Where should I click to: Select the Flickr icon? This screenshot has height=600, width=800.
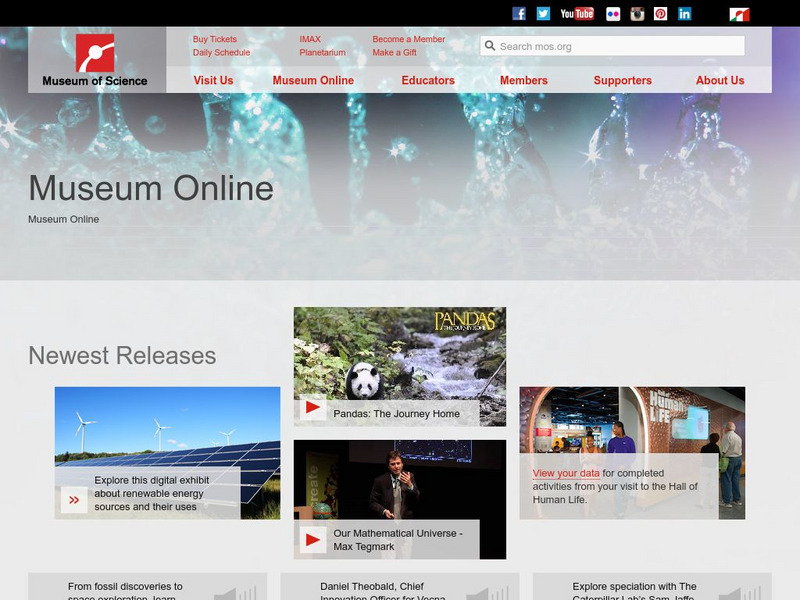tap(613, 13)
